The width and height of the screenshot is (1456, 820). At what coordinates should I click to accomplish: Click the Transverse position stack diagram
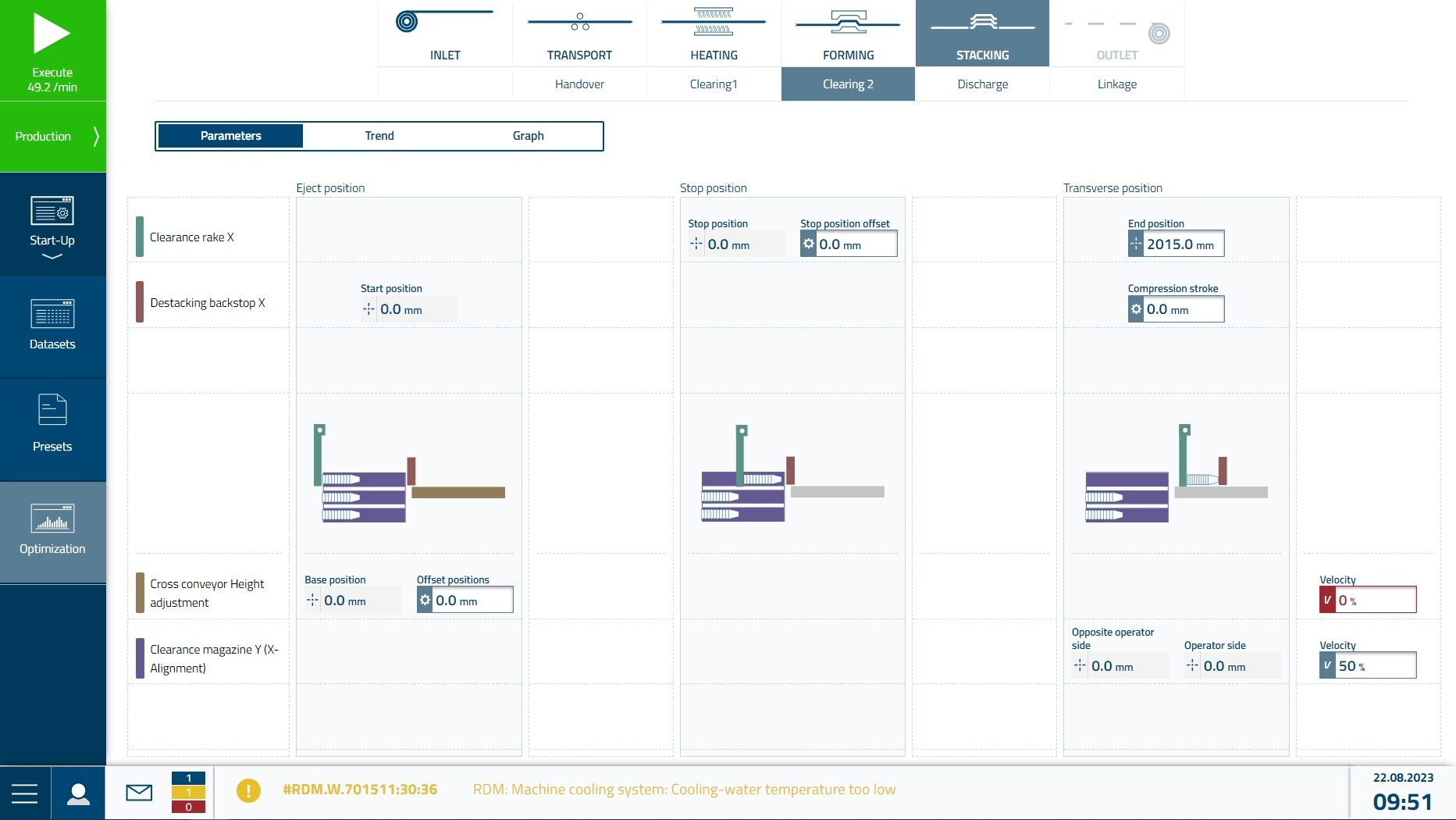point(1176,473)
